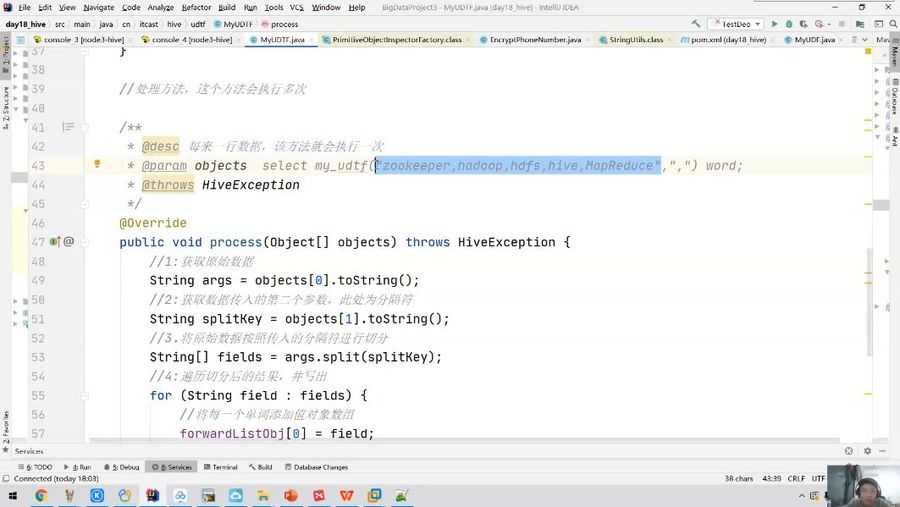Start debugging with the bug icon
Screen dimensions: 900x507
(x=789, y=24)
